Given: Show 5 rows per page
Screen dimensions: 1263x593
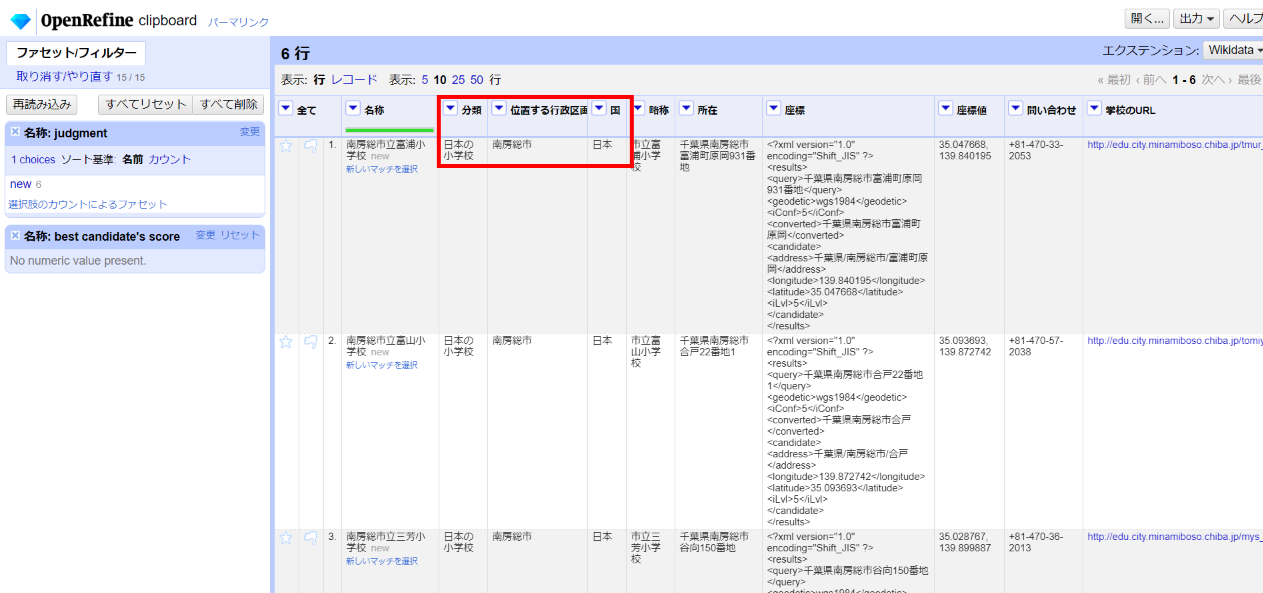Looking at the screenshot, I should click(424, 79).
